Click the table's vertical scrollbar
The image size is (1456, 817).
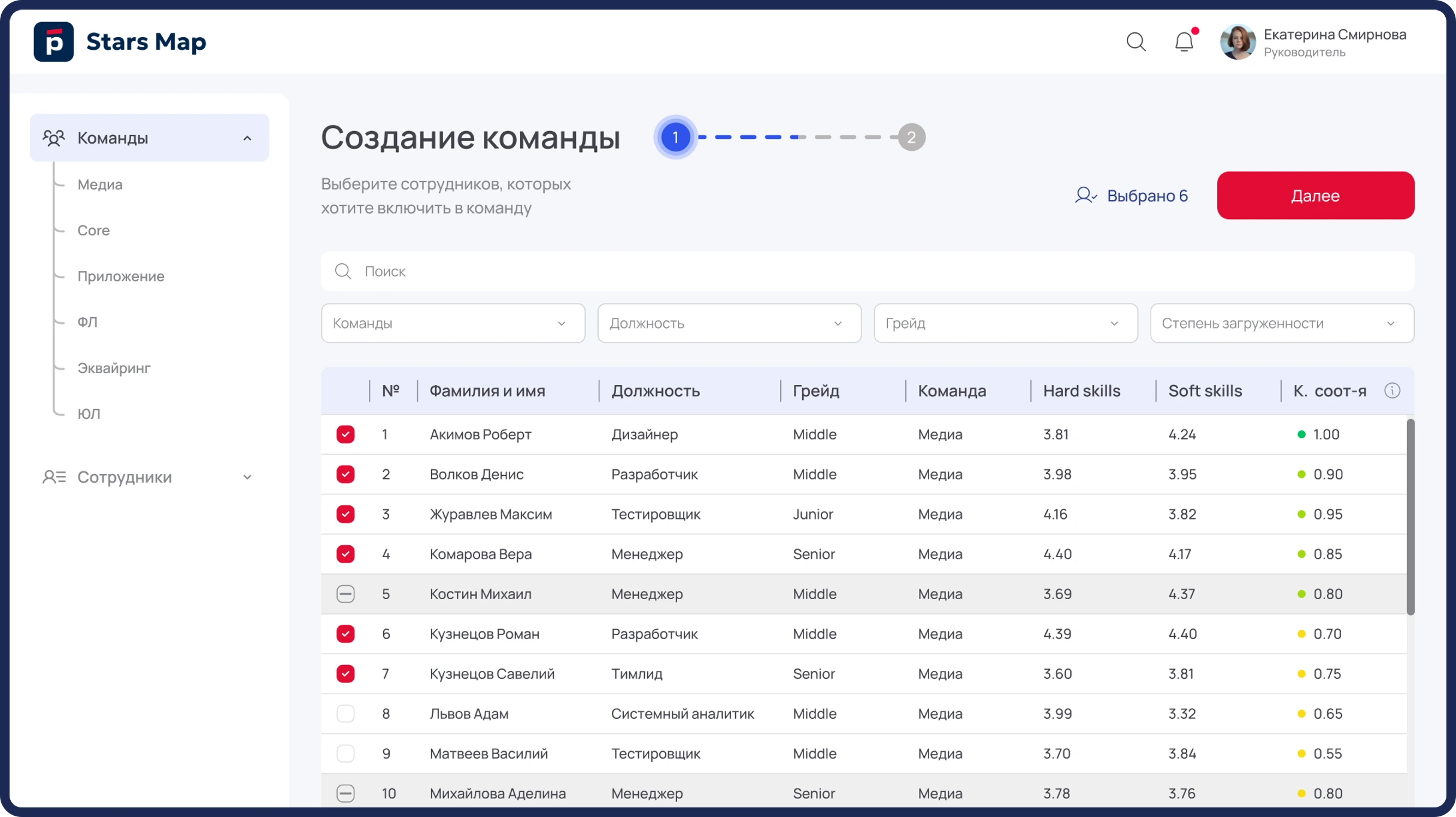click(1410, 517)
